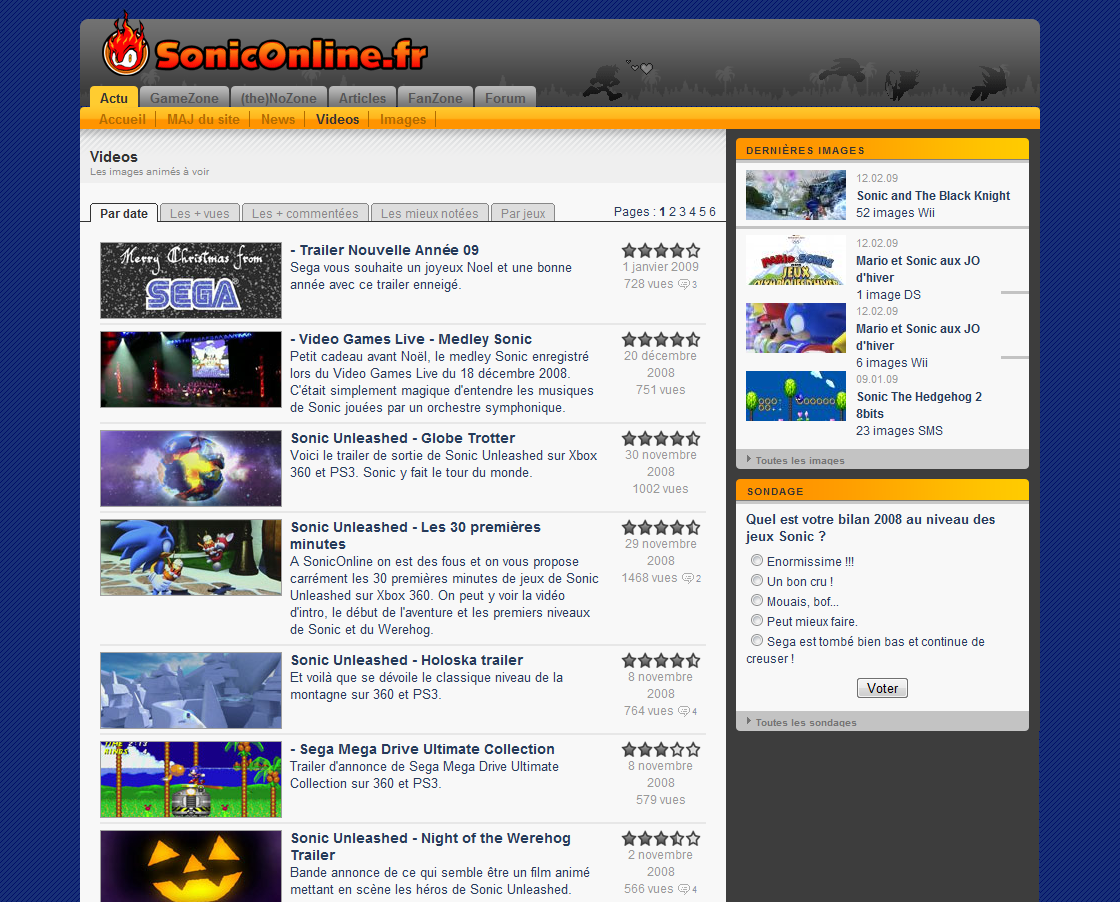Open 'Video Games Live - Medley Sonic' title
Screen dimensions: 1120x902
coord(411,339)
